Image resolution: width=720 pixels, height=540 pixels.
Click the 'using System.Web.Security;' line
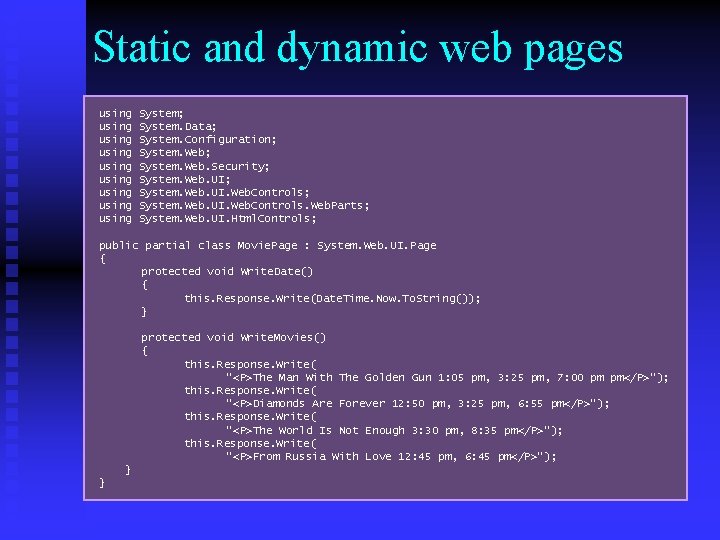coord(184,166)
